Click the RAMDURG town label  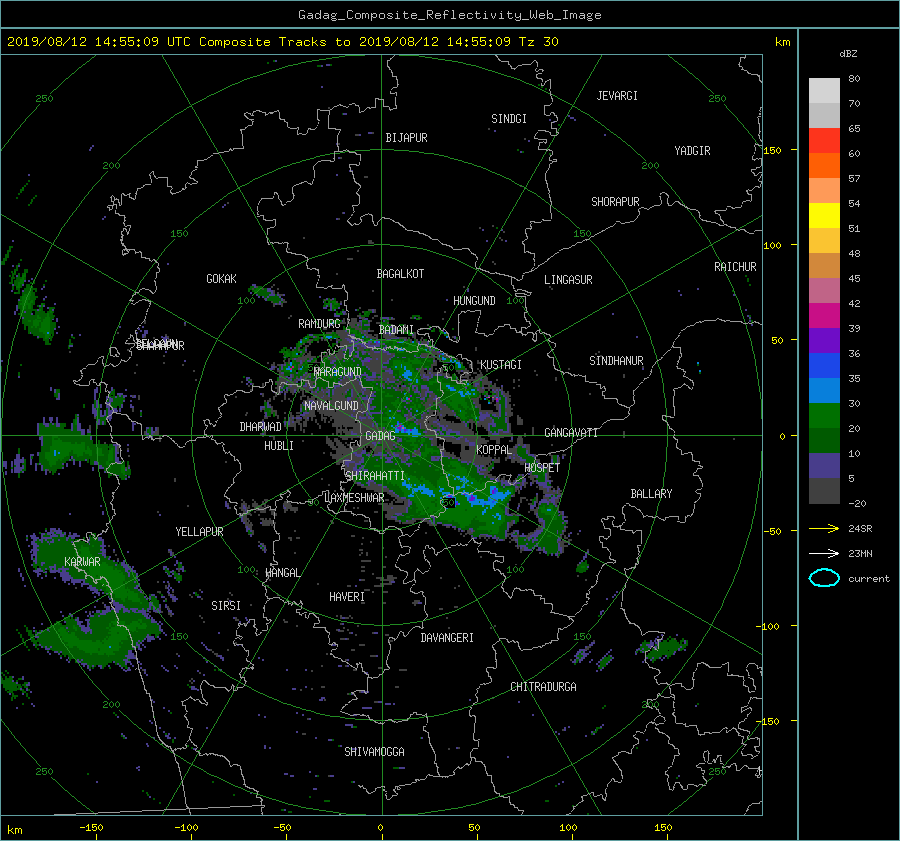319,324
